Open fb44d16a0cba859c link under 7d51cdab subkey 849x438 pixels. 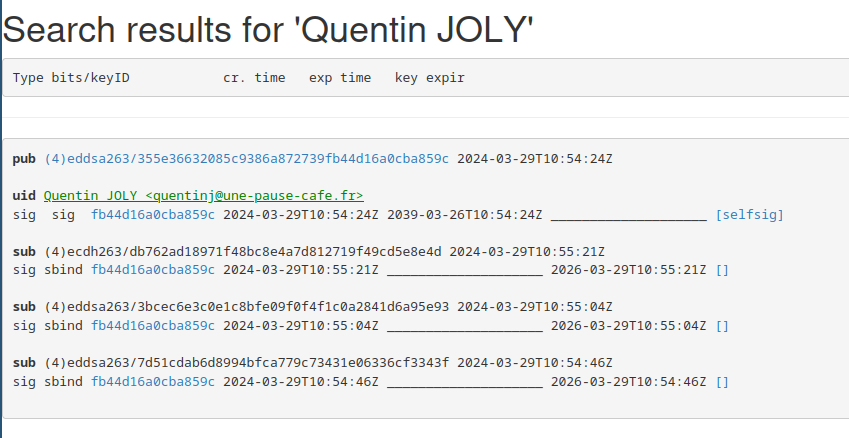(153, 382)
